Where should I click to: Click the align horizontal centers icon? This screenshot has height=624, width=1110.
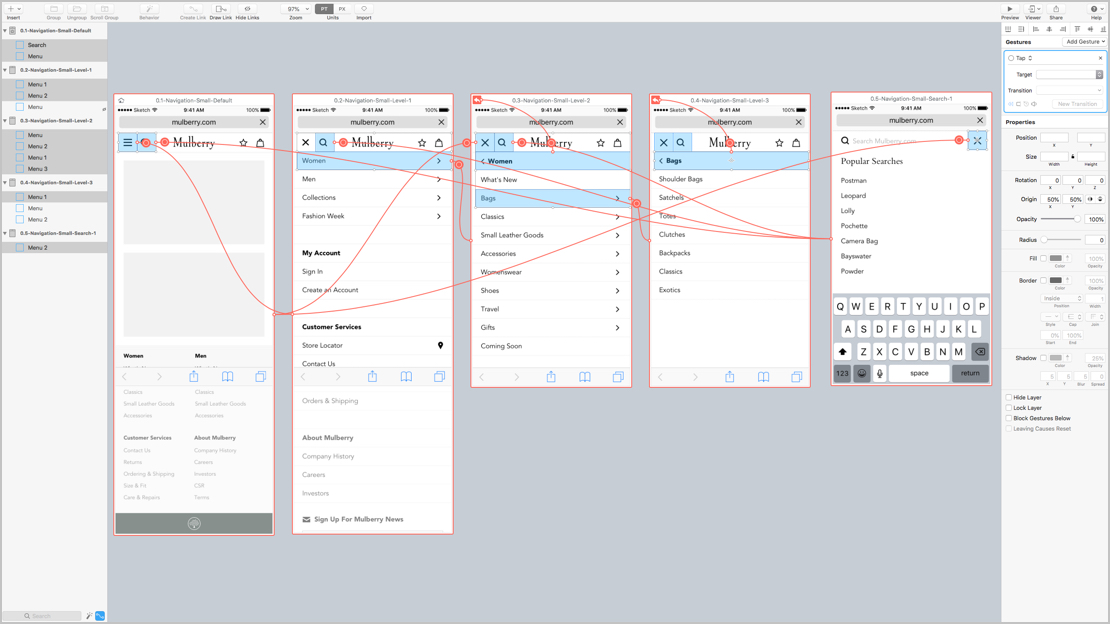click(x=1049, y=29)
